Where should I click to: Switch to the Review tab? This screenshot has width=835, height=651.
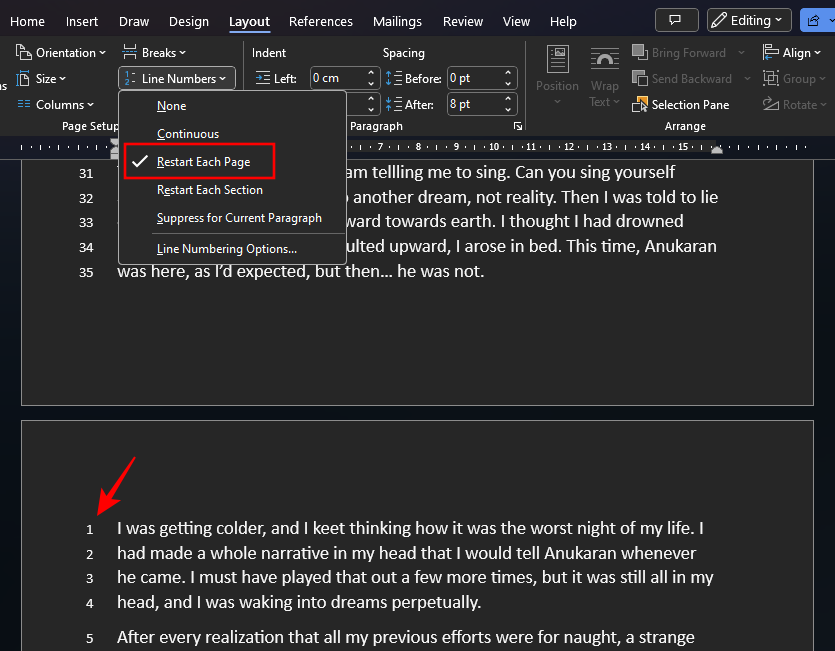463,22
